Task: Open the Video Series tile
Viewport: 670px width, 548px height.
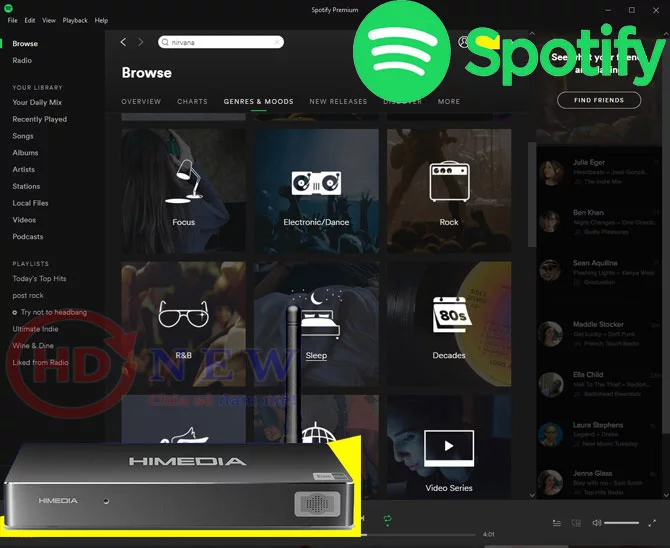Action: coord(449,456)
